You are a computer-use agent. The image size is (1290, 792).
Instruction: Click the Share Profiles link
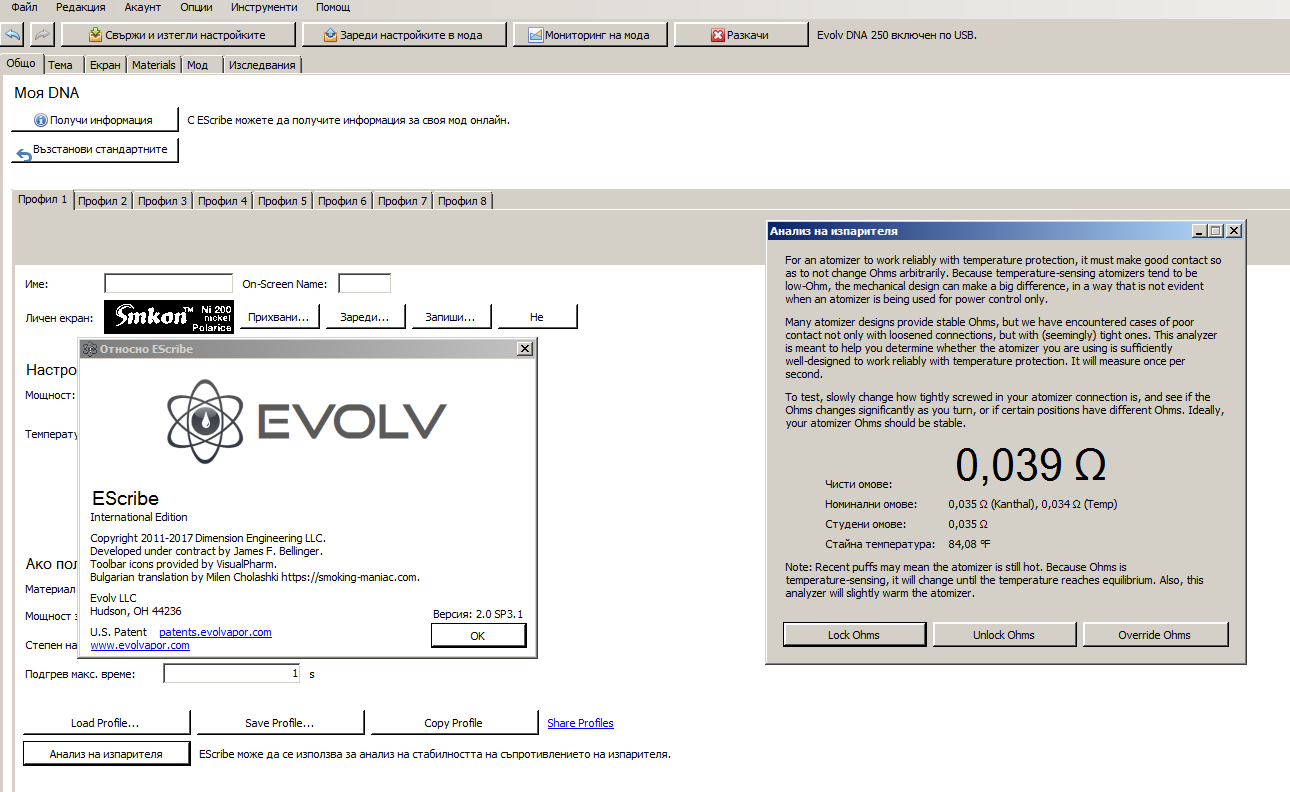pyautogui.click(x=580, y=723)
